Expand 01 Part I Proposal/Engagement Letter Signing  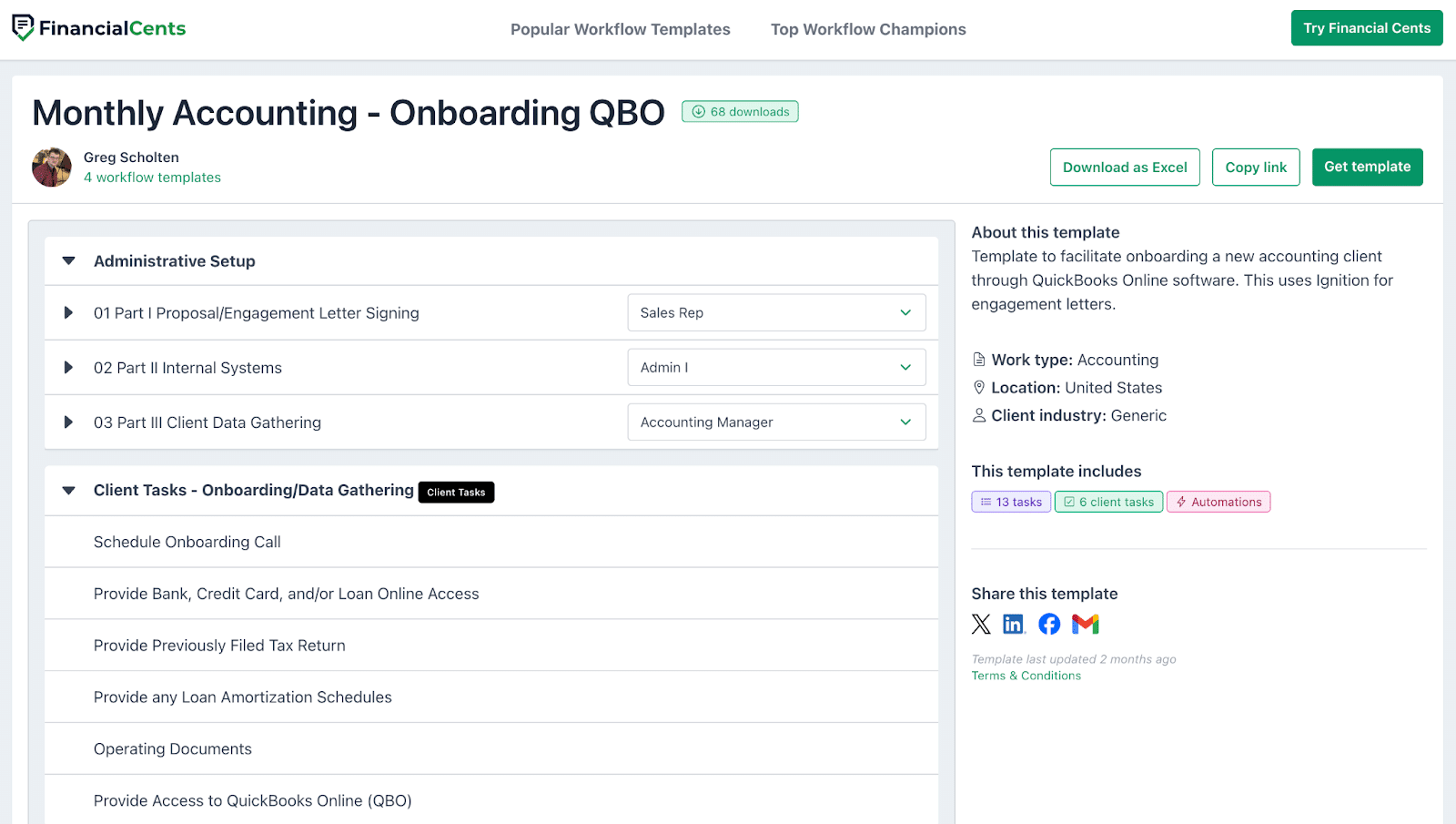point(68,313)
